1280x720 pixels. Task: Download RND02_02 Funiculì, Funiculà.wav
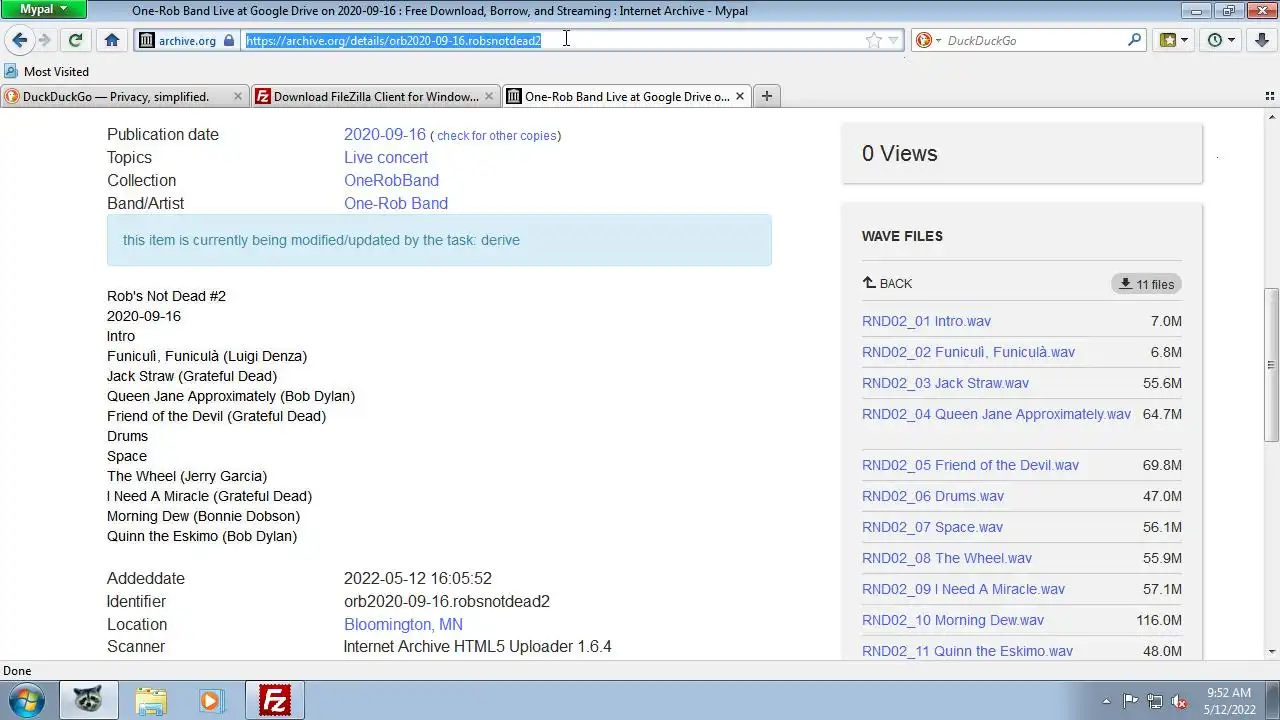tap(968, 352)
